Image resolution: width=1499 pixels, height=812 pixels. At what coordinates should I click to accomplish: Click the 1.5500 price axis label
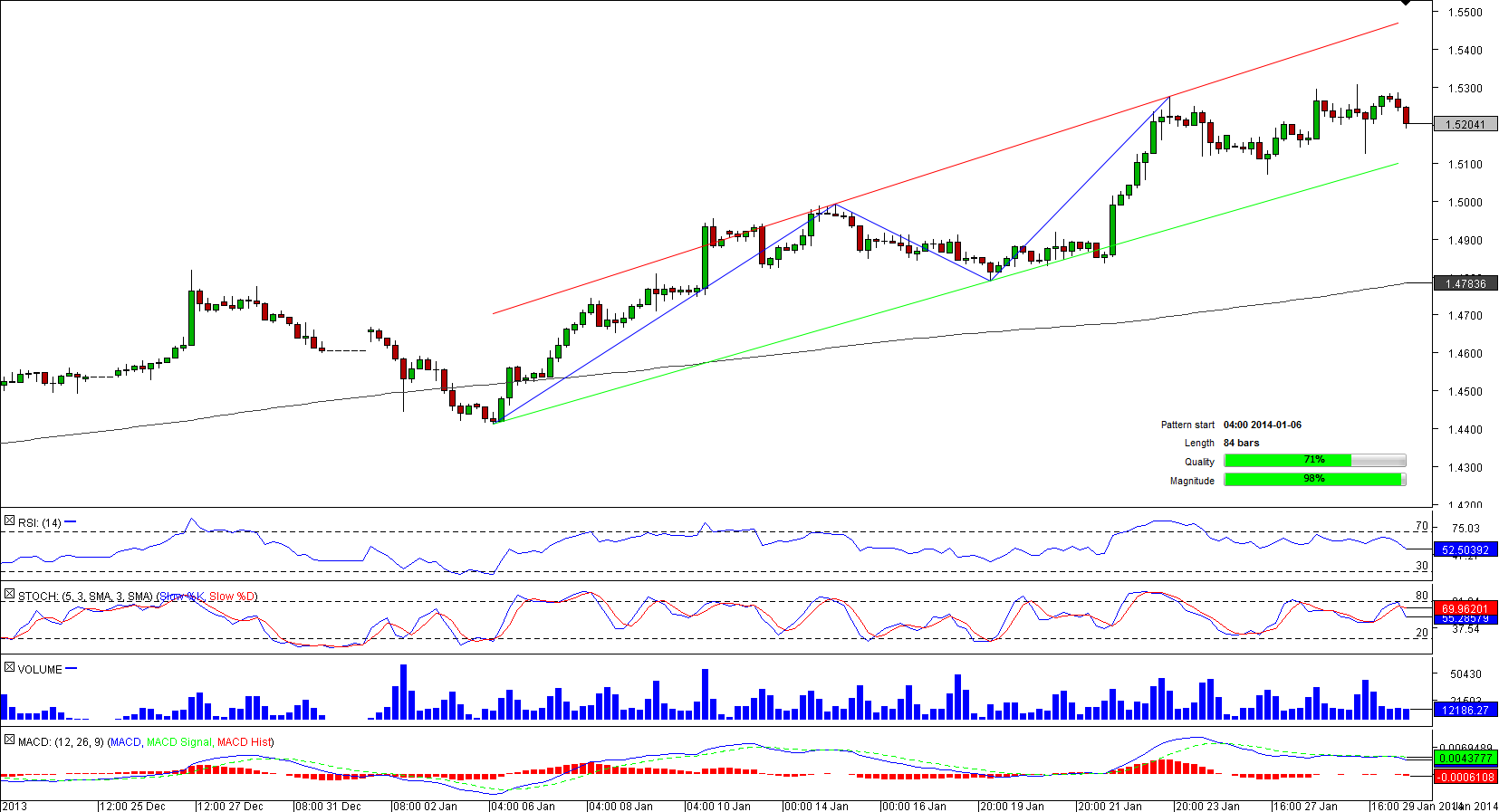pos(1465,13)
